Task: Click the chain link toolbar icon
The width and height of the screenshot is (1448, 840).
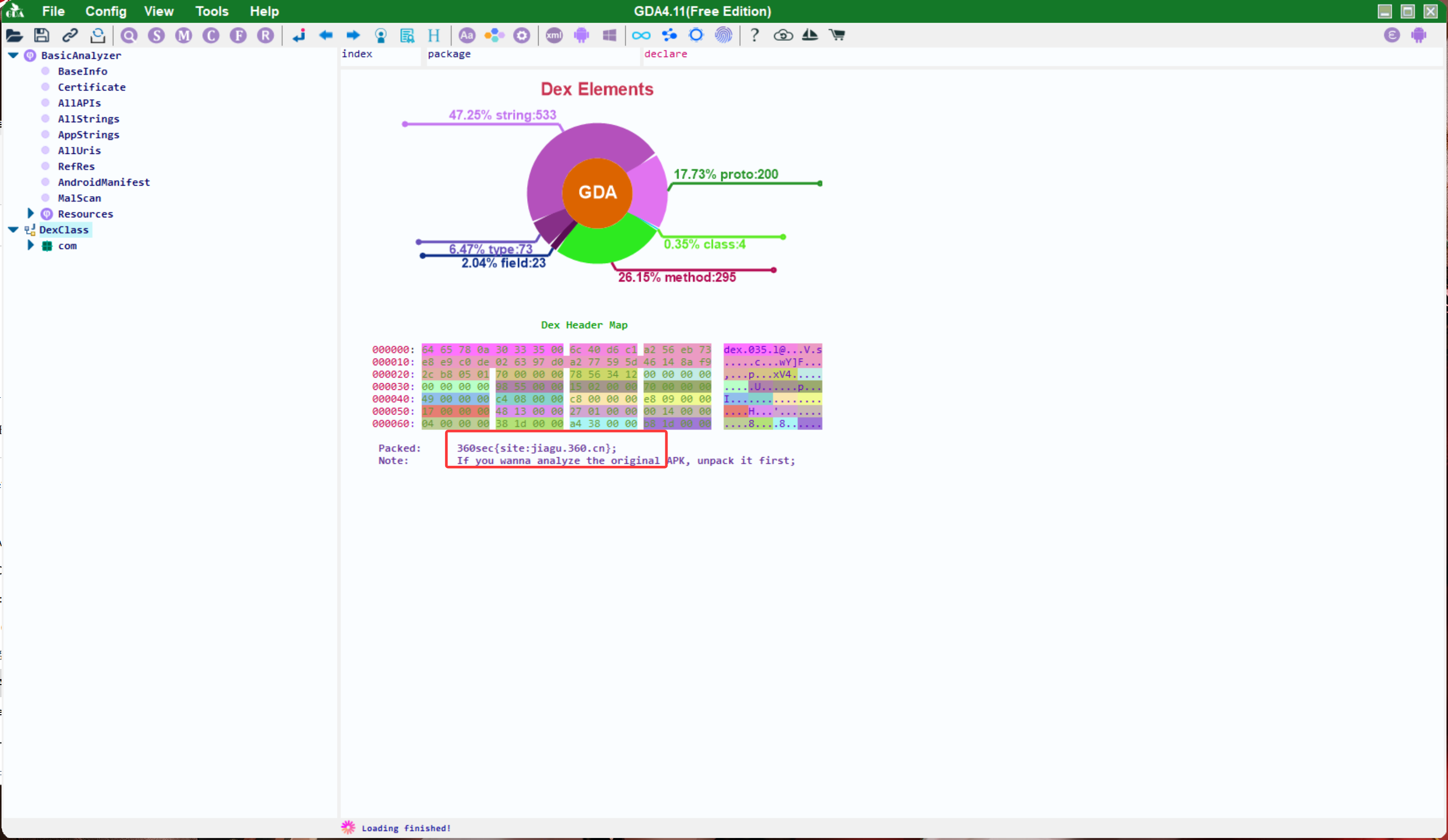Action: [x=69, y=36]
